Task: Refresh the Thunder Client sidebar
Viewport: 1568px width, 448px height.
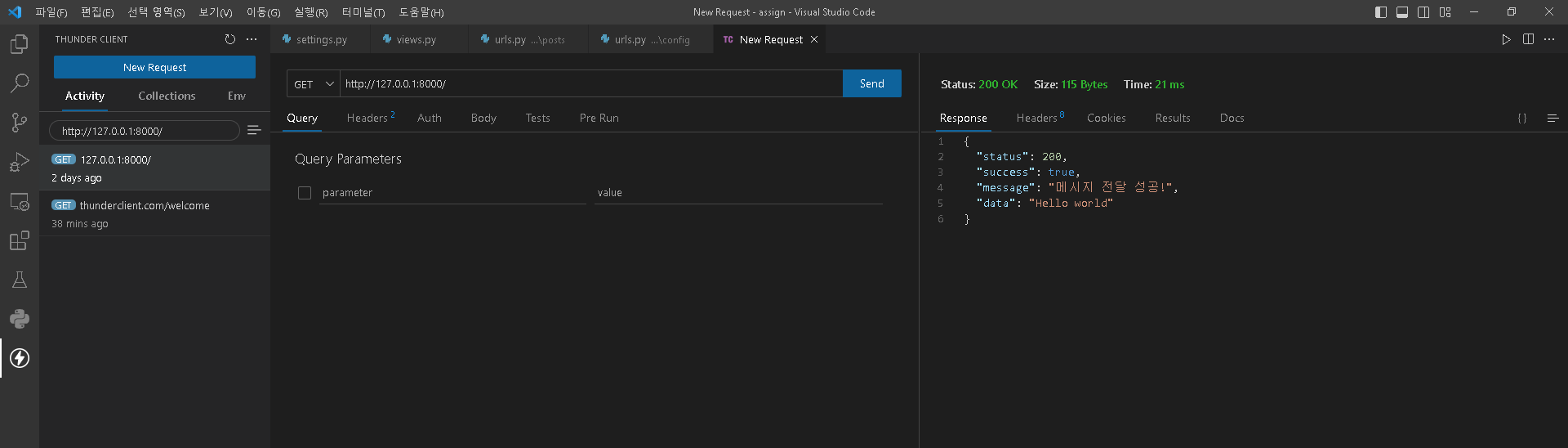Action: click(x=230, y=39)
